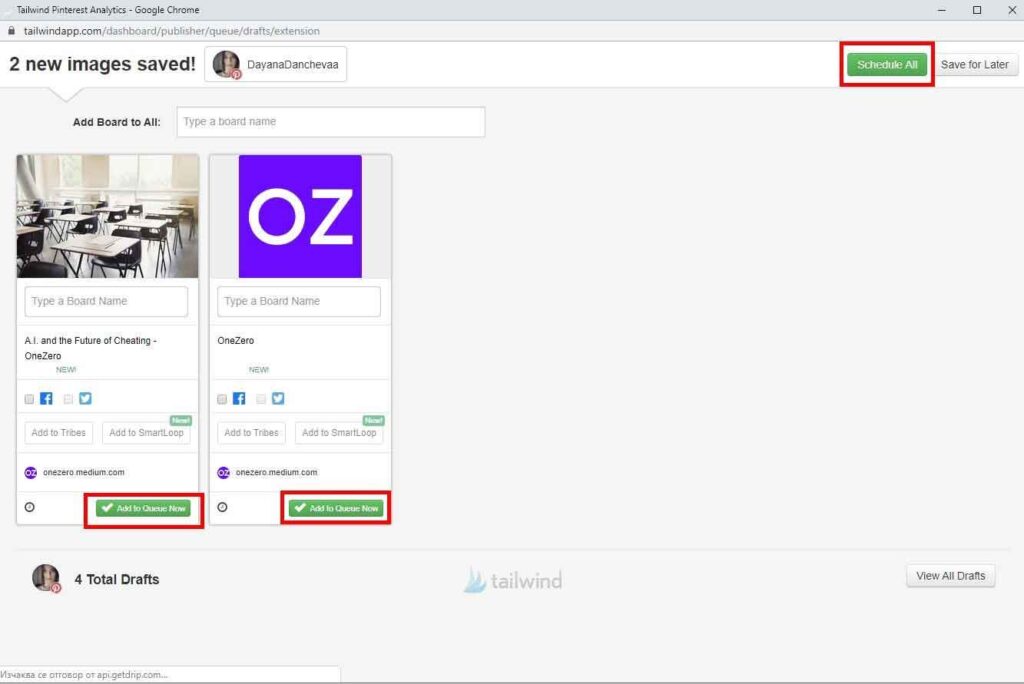
Task: Click the '2 new images saved!' heading
Action: click(x=103, y=64)
